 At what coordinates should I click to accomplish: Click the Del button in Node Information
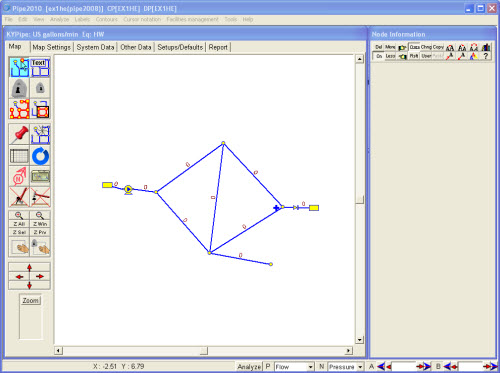coord(379,47)
